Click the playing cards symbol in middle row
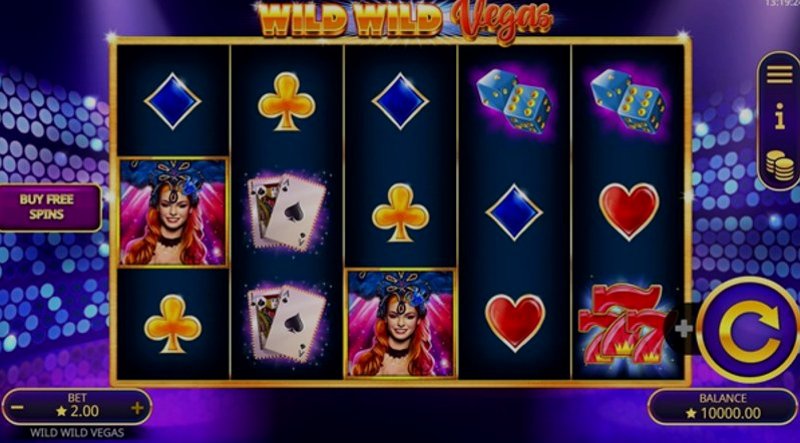Screen dimensions: 800x443 coord(287,212)
